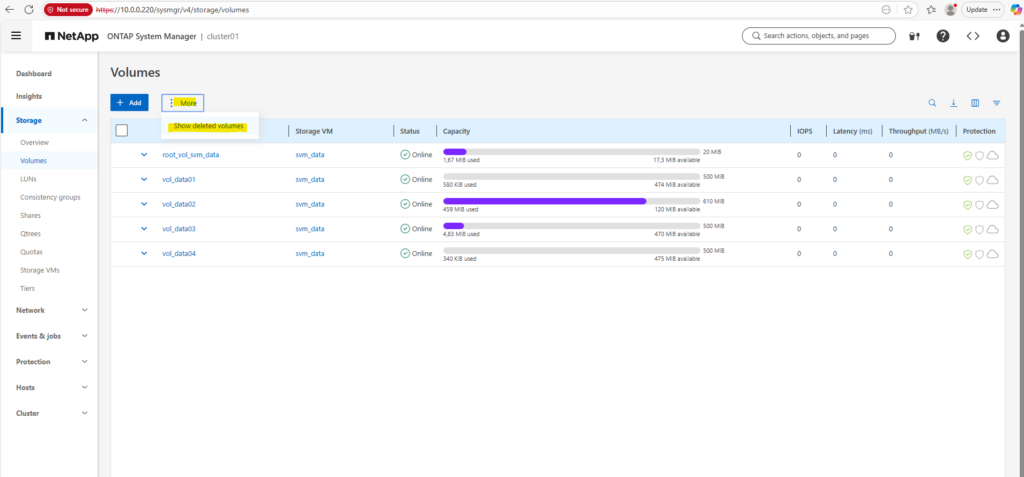Open the API log code icon

click(972, 36)
